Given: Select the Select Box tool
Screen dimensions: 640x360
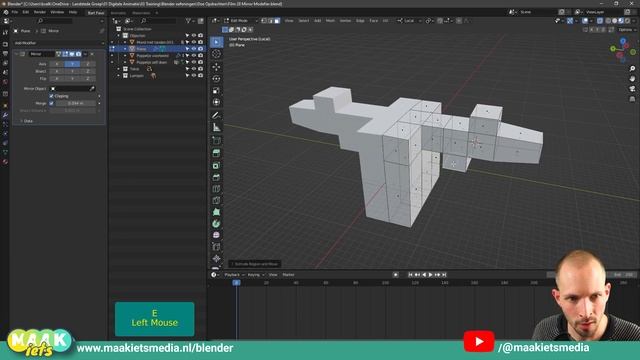Looking at the screenshot, I should tap(216, 42).
